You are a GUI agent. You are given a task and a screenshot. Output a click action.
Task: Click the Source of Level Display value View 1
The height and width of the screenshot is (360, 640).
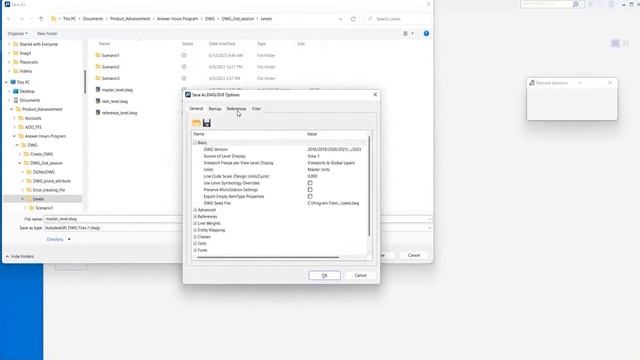[x=313, y=156]
